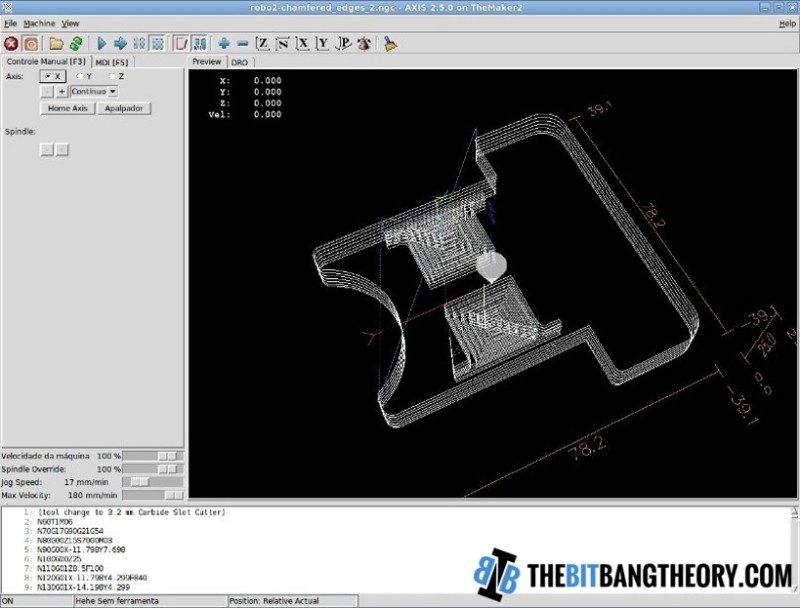The height and width of the screenshot is (608, 800).
Task: Run the program with play icon
Action: (101, 43)
